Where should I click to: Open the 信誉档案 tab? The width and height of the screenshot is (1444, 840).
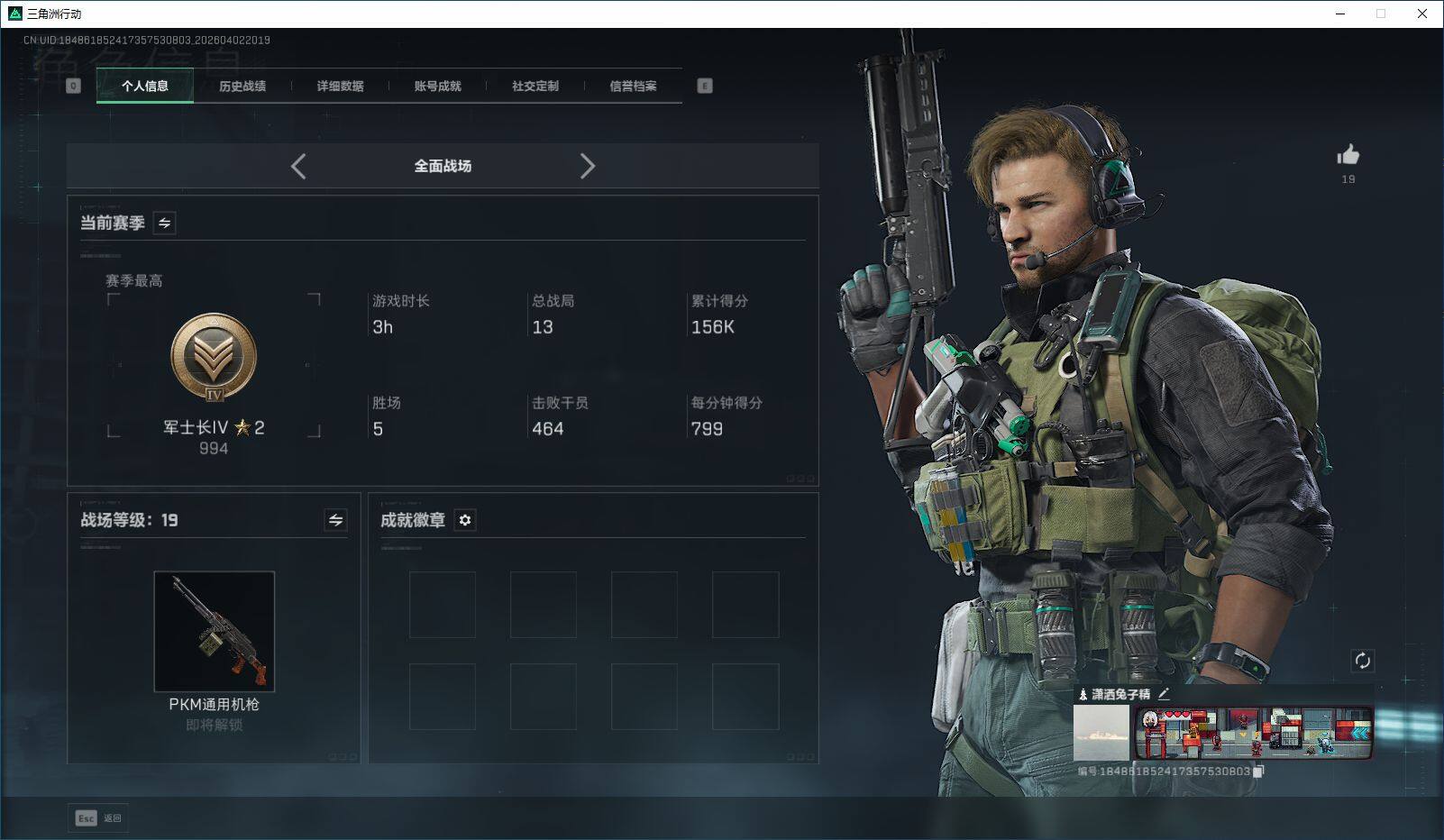coord(633,86)
